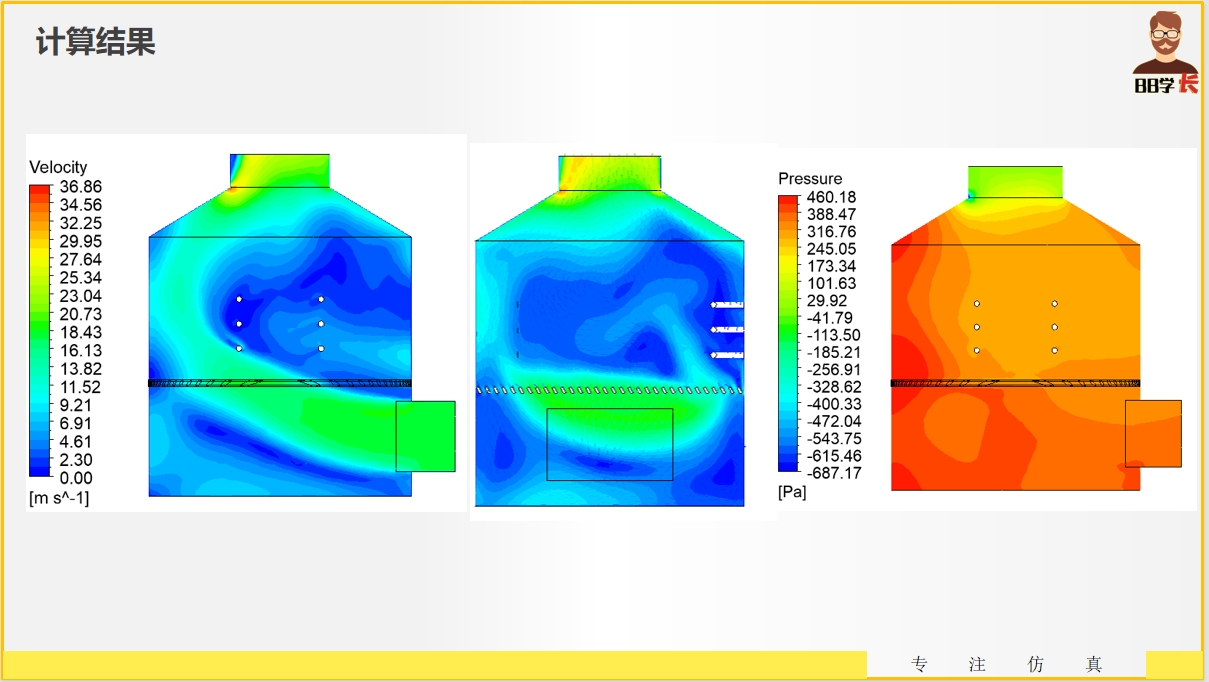The width and height of the screenshot is (1209, 682).
Task: Select the left velocity contour plot
Action: 280,330
